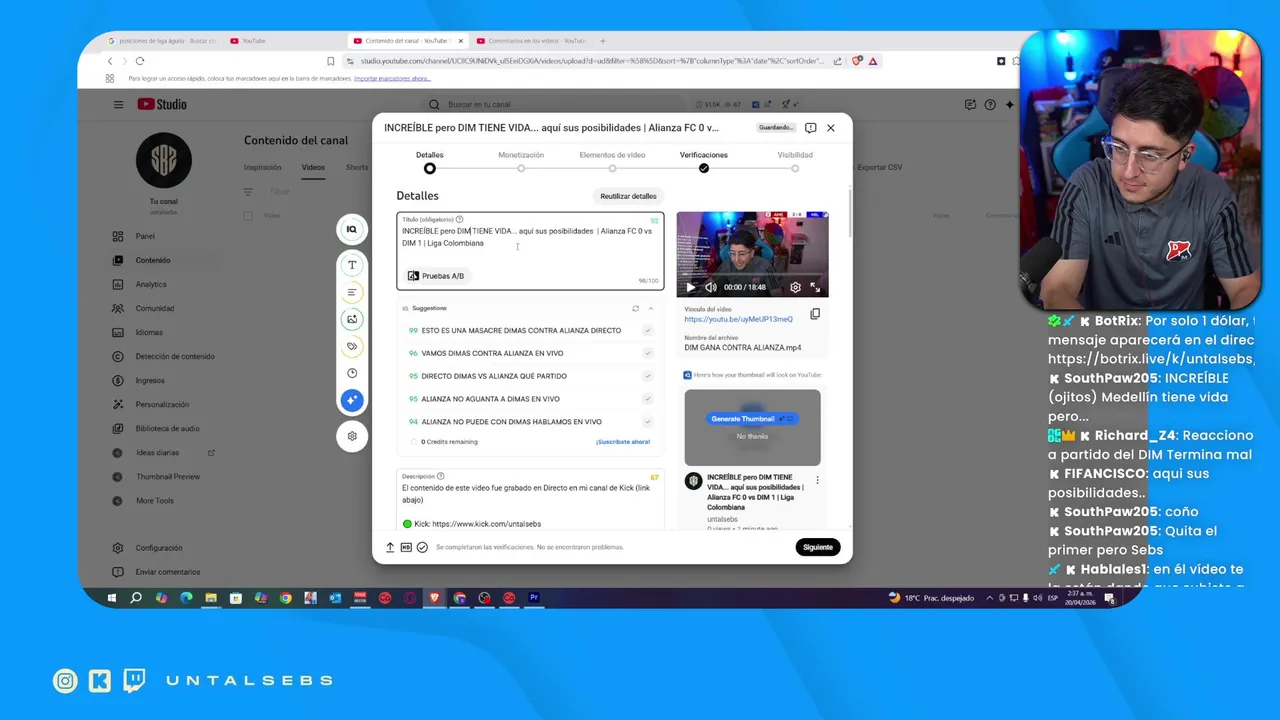Go to Detalles step
The image size is (1280, 720).
430,161
